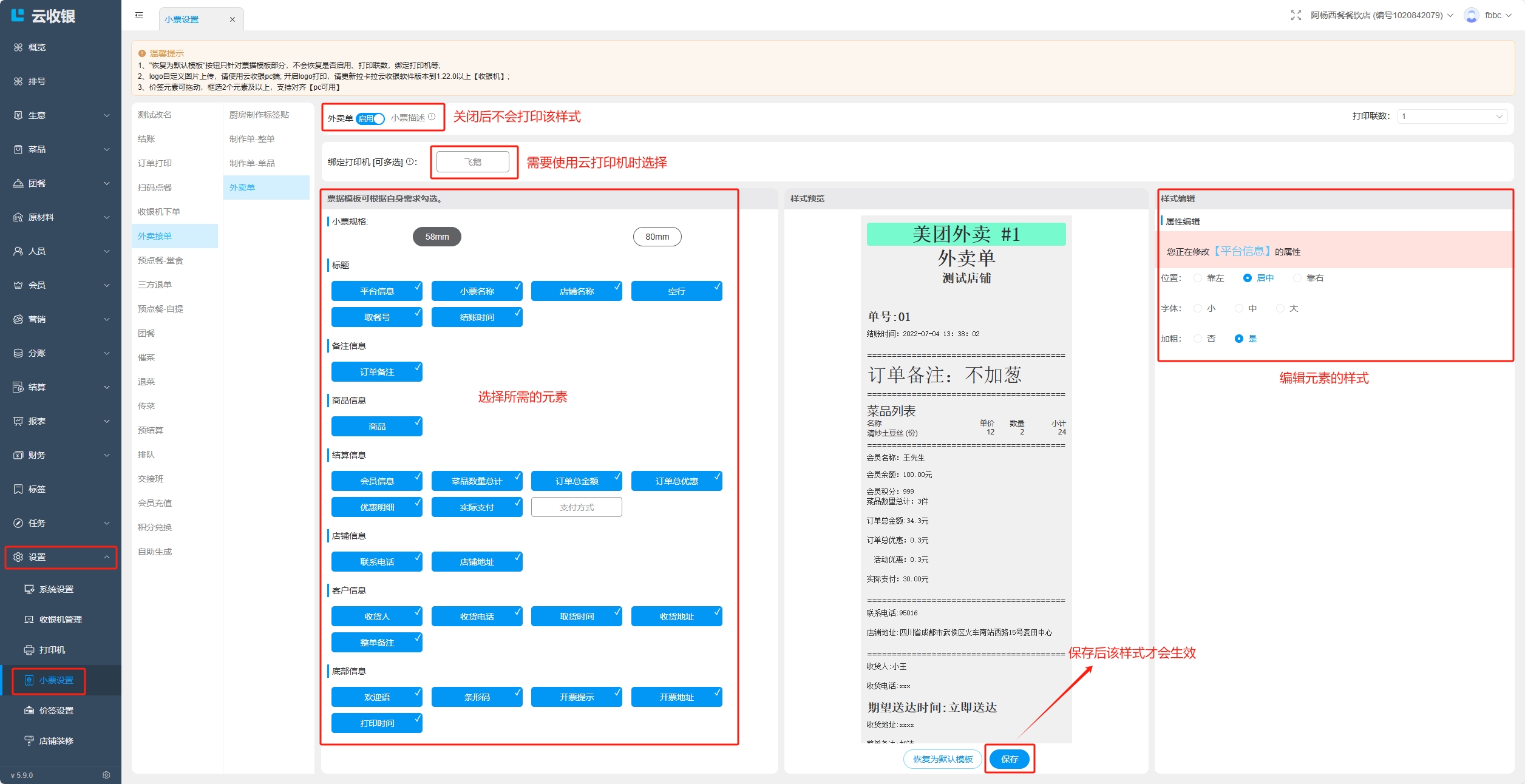
Task: Select the 靠左 position radio button
Action: click(x=1197, y=278)
